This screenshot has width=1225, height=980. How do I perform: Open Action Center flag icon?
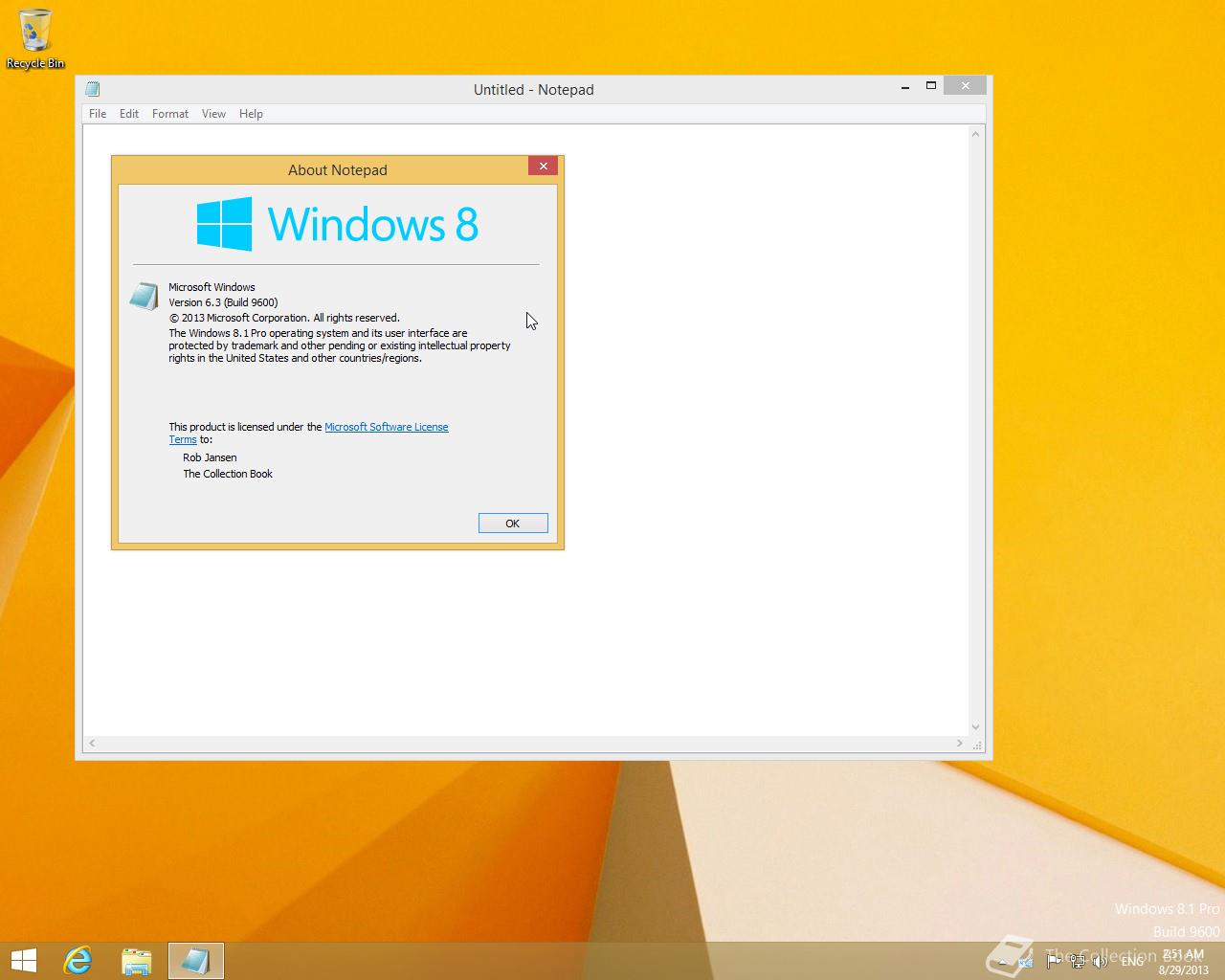coord(1054,961)
